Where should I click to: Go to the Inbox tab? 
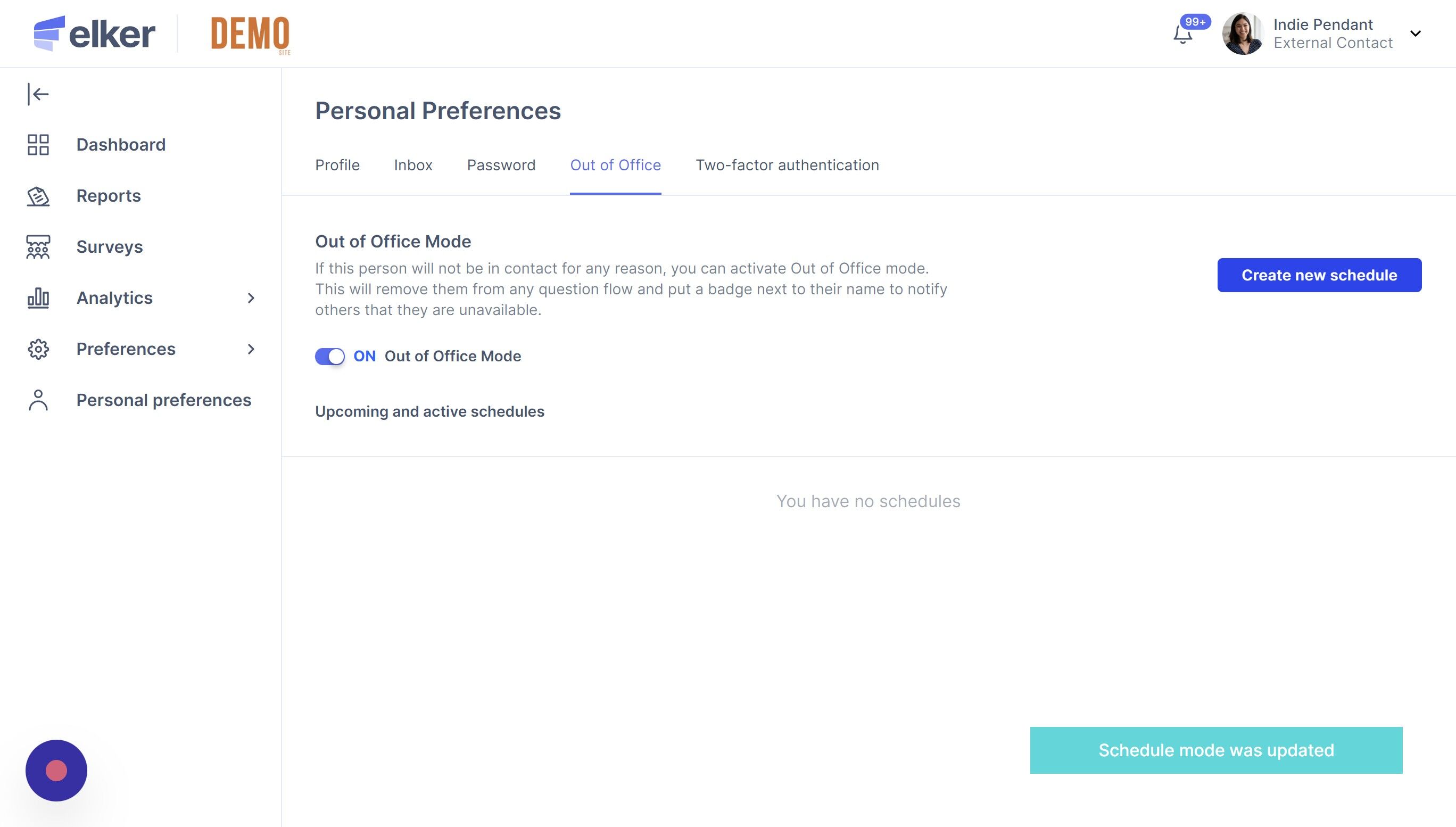tap(413, 166)
